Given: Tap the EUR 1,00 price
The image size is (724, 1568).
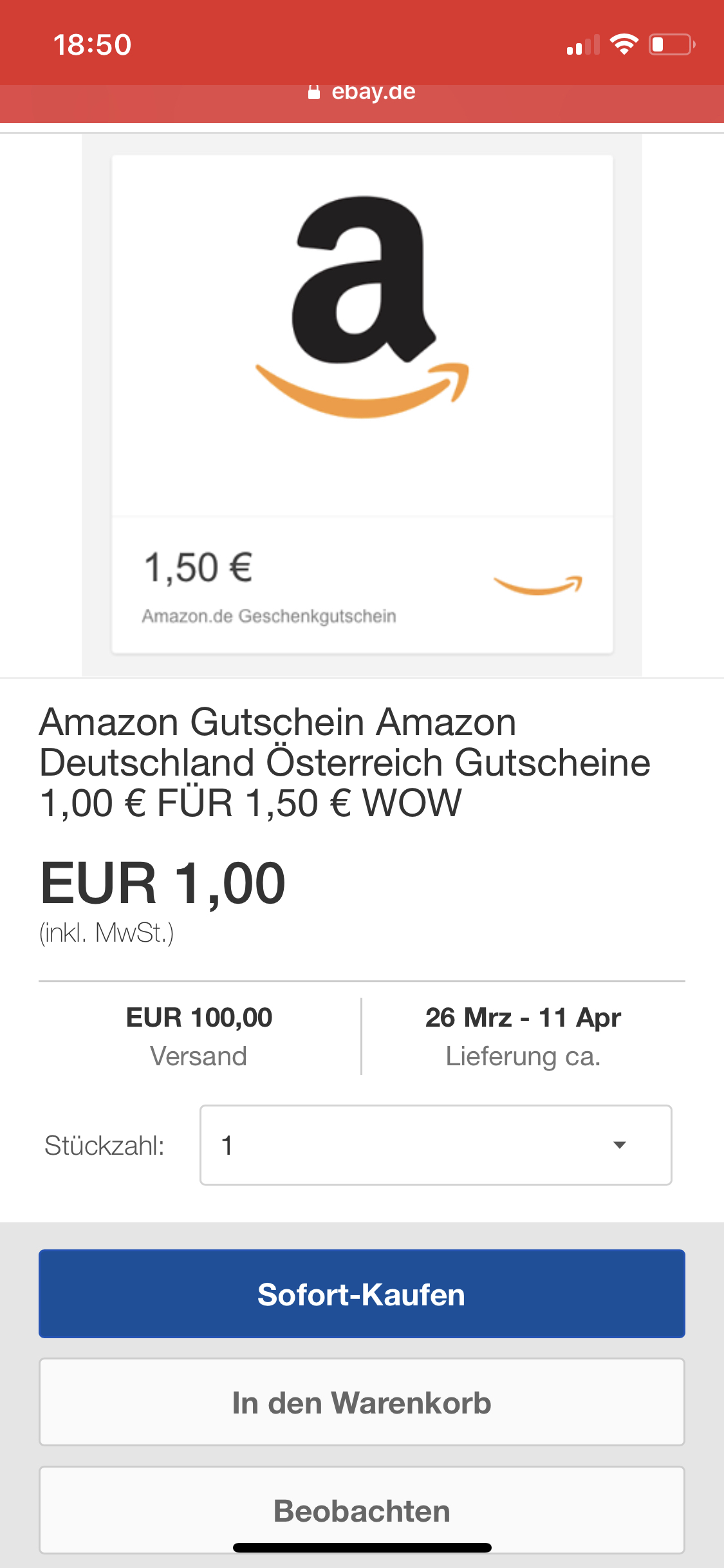Looking at the screenshot, I should click(163, 884).
